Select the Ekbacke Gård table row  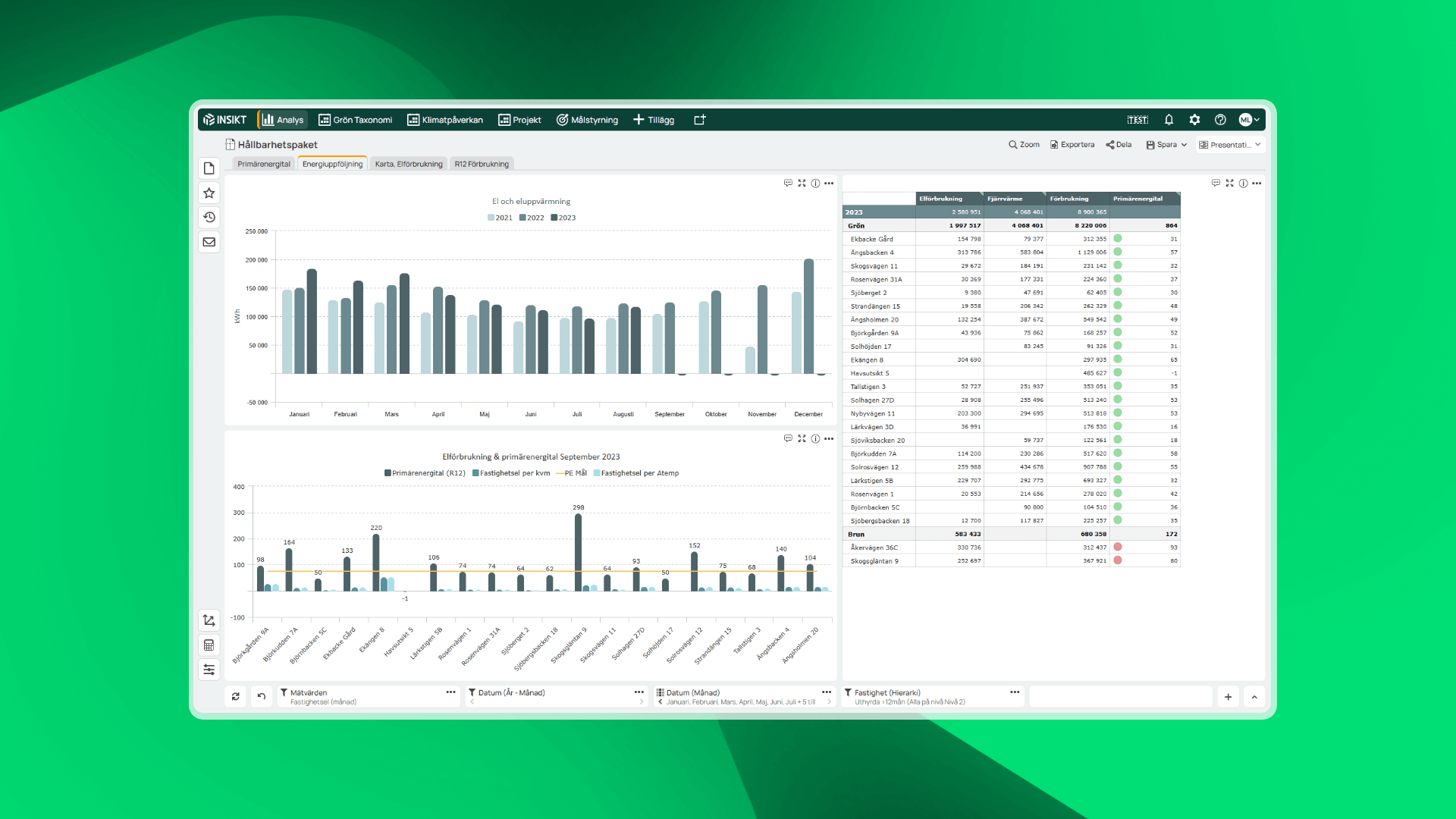1011,239
